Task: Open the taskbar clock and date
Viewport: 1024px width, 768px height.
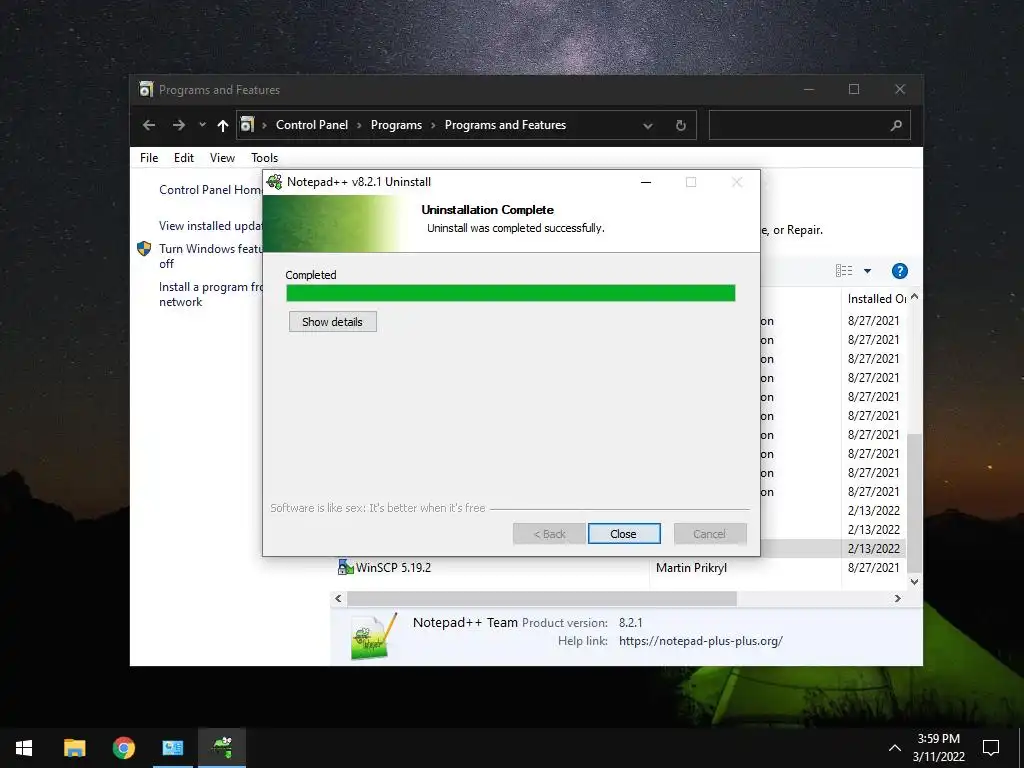Action: point(938,748)
